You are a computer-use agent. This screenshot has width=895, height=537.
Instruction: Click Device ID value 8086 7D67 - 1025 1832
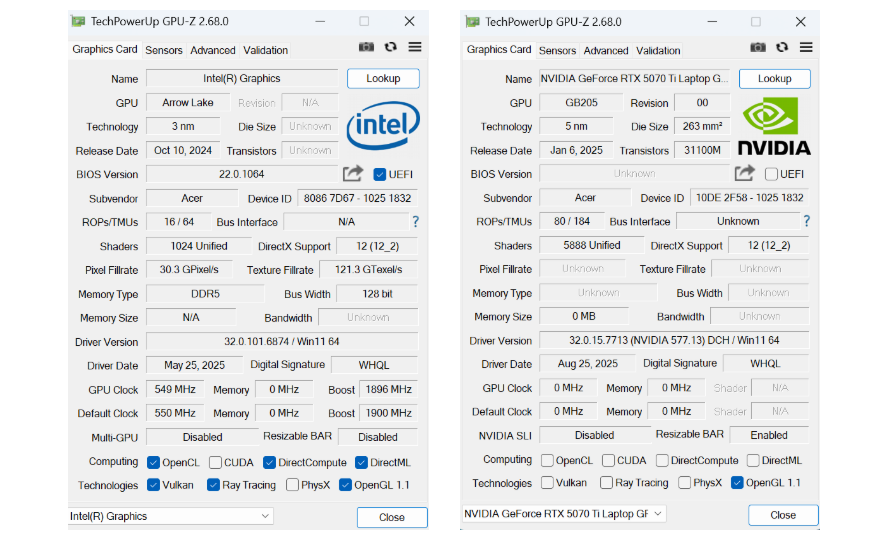pos(357,198)
